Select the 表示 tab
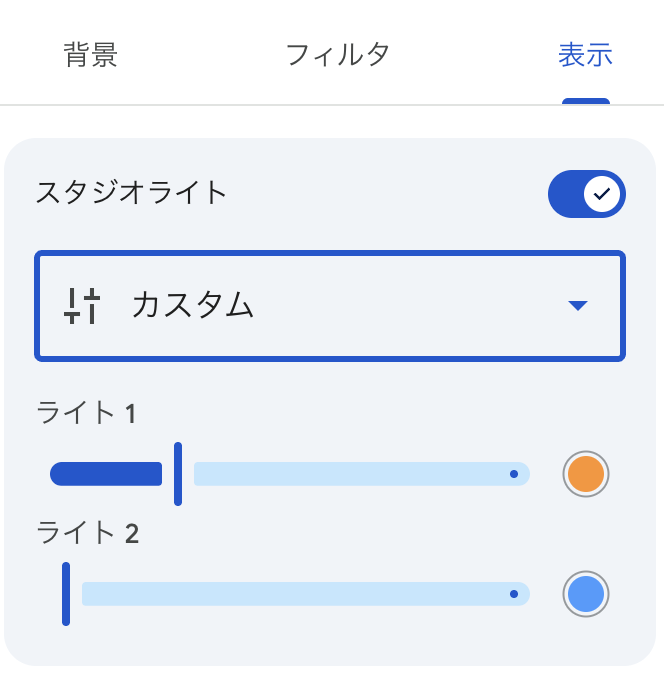The height and width of the screenshot is (676, 664). (x=585, y=55)
